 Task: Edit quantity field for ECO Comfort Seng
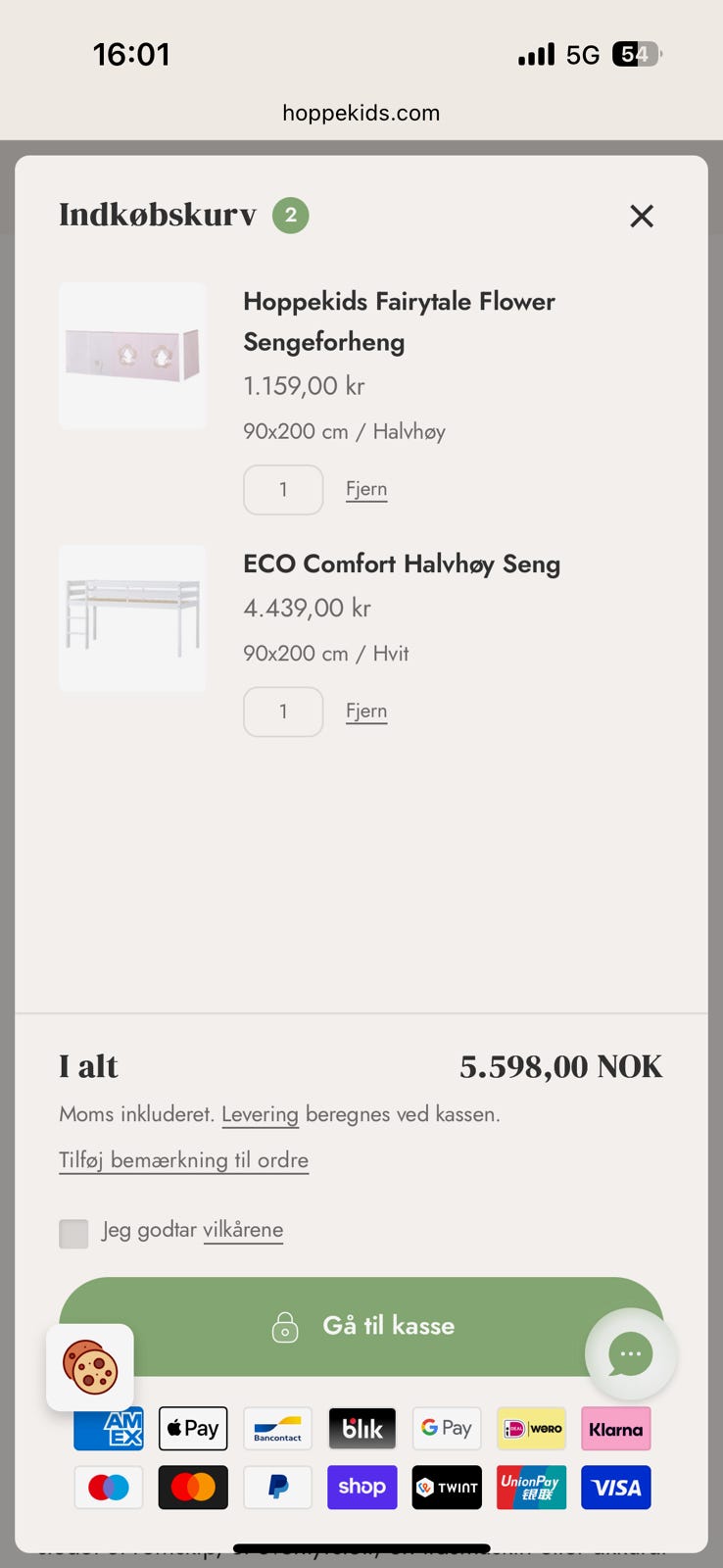(283, 711)
